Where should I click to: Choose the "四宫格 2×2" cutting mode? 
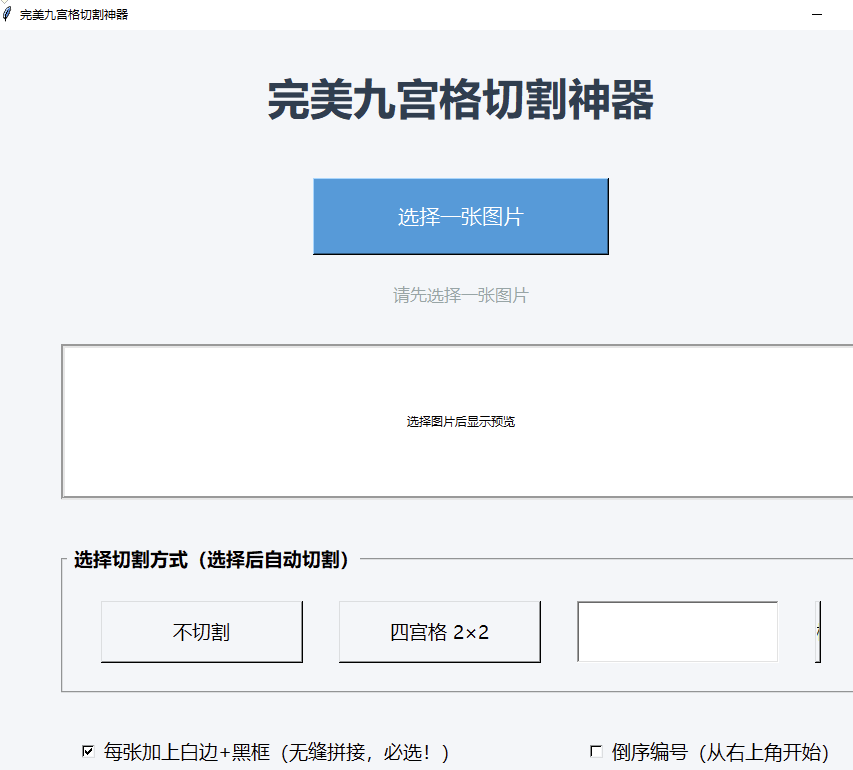pos(439,632)
